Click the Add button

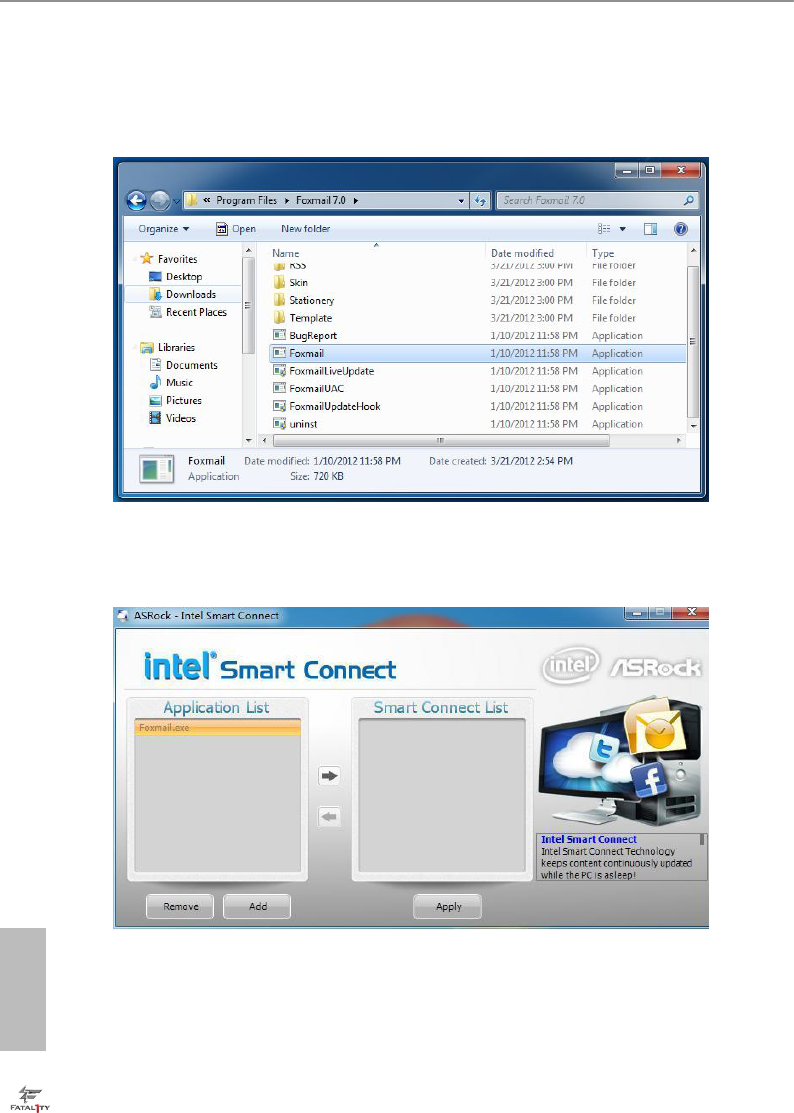(258, 906)
